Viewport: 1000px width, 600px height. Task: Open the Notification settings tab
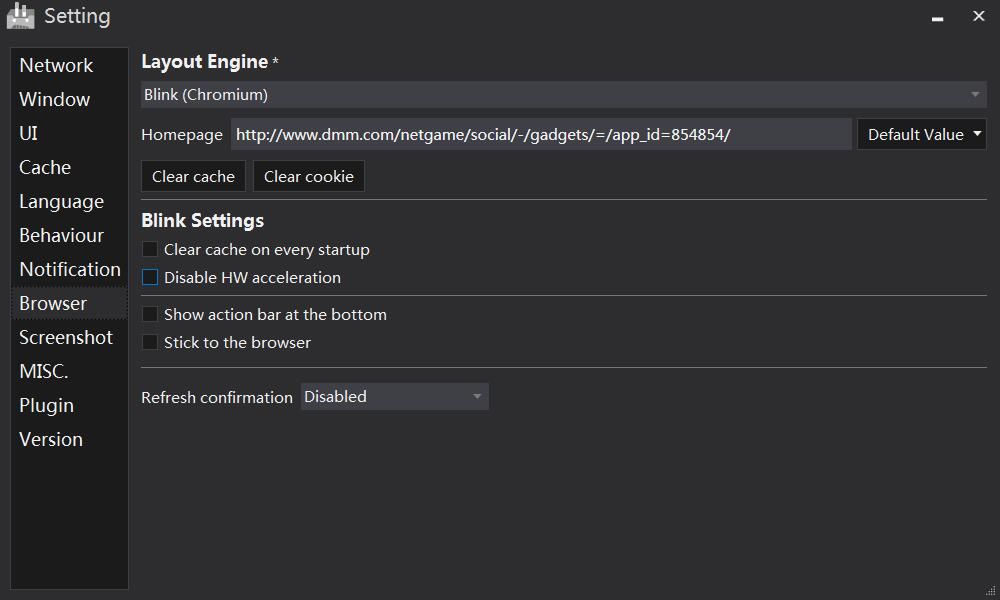pos(70,269)
